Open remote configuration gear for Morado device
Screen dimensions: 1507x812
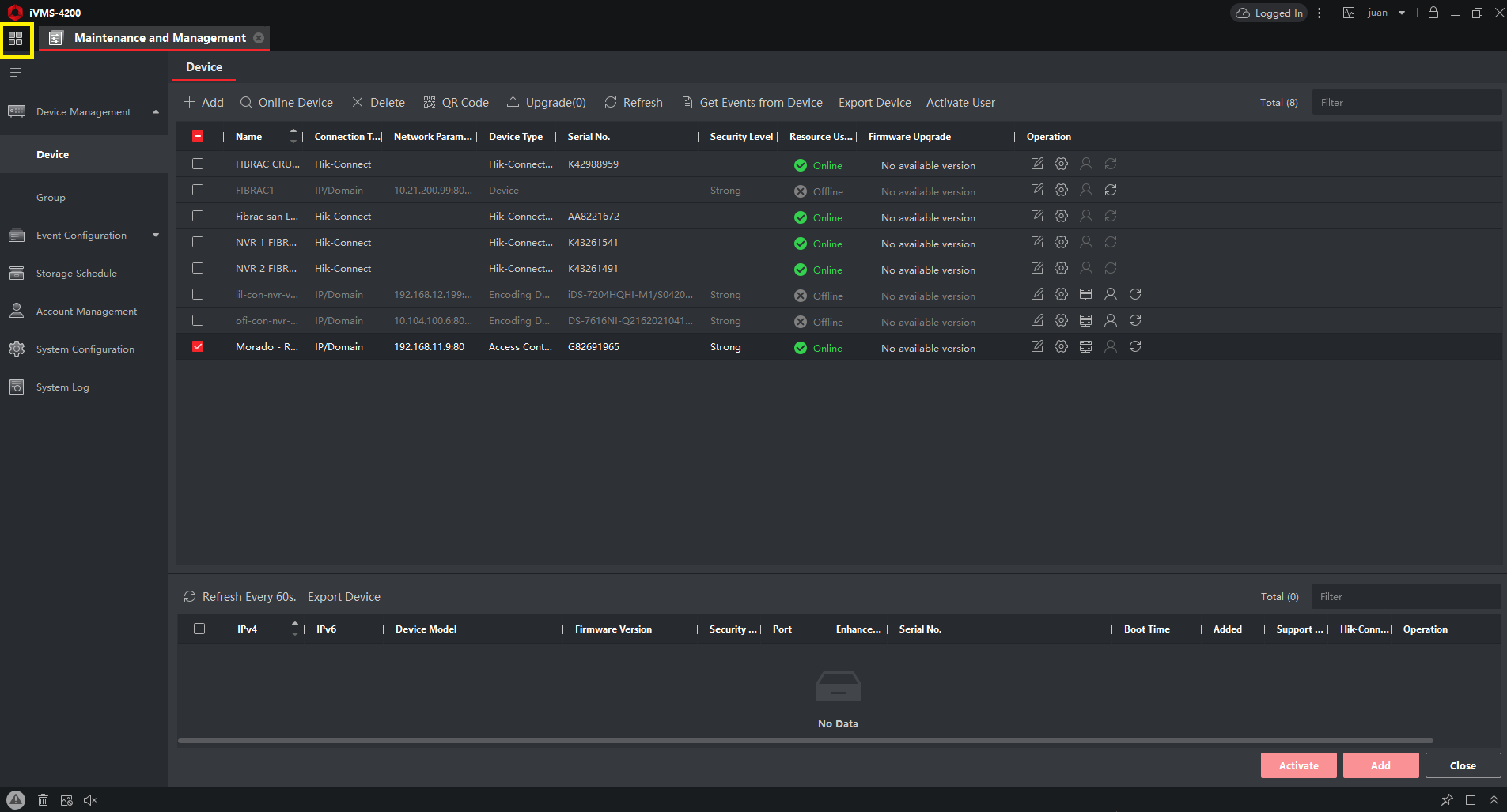click(1062, 346)
